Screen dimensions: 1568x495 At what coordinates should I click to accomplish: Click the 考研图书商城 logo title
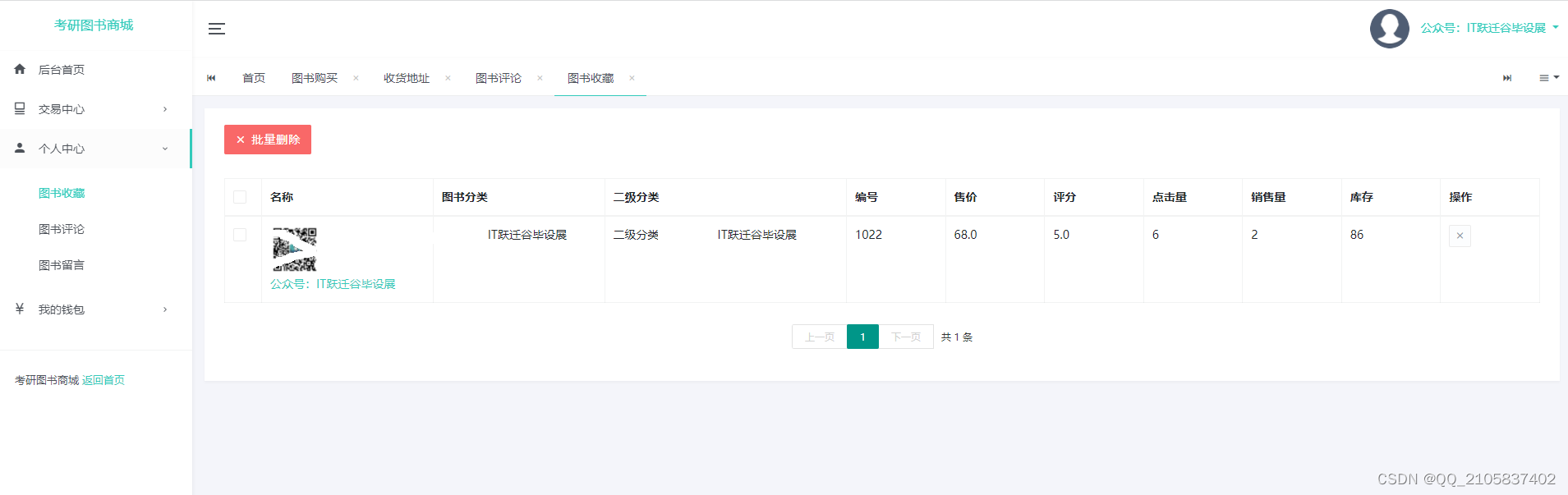[x=94, y=25]
